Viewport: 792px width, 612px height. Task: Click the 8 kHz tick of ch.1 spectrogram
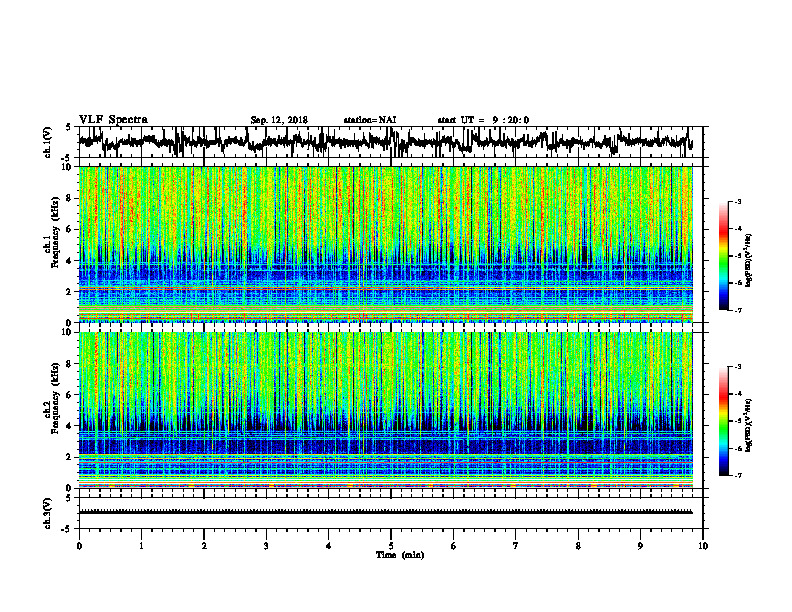pyautogui.click(x=70, y=198)
